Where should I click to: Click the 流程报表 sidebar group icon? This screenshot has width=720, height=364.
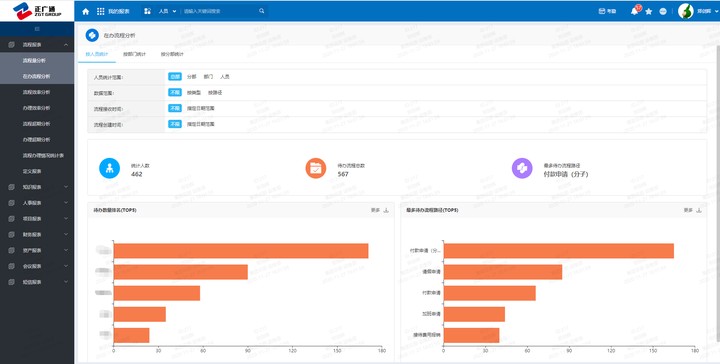tap(11, 45)
